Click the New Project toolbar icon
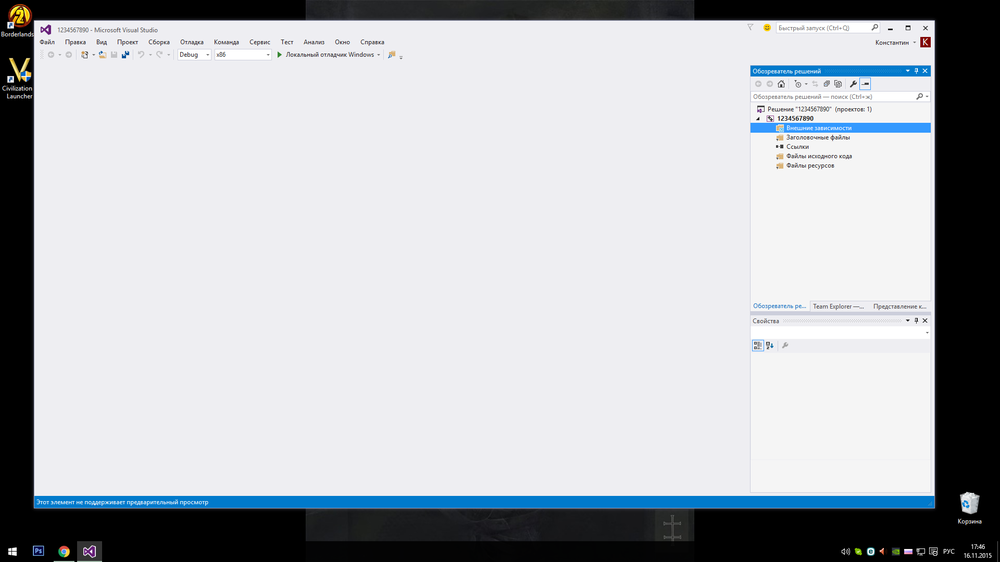 (x=84, y=55)
